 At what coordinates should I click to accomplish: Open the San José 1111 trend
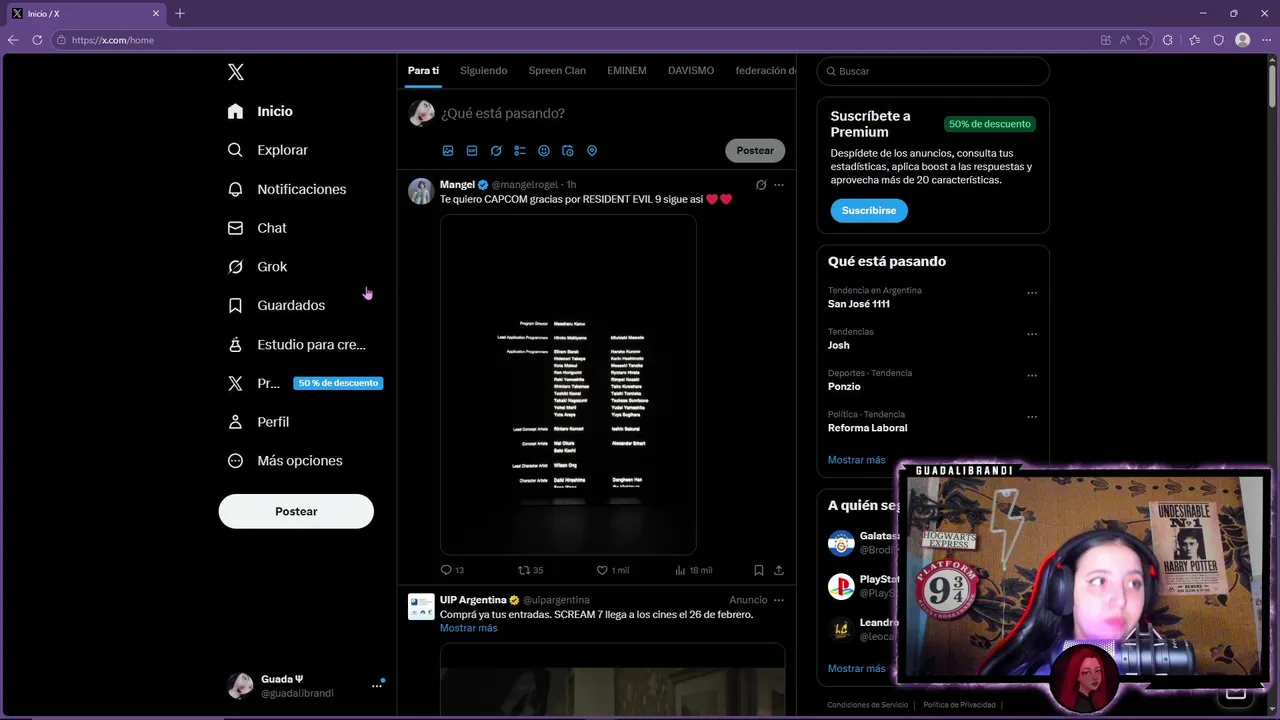pos(859,304)
